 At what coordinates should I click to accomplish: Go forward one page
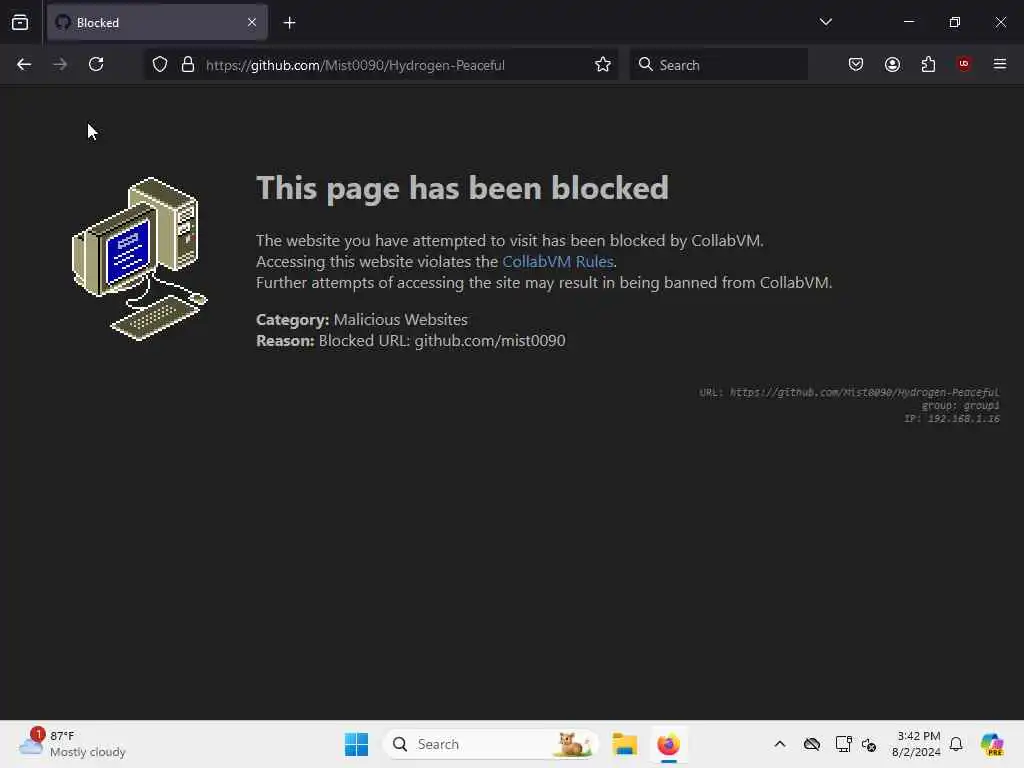pyautogui.click(x=60, y=64)
